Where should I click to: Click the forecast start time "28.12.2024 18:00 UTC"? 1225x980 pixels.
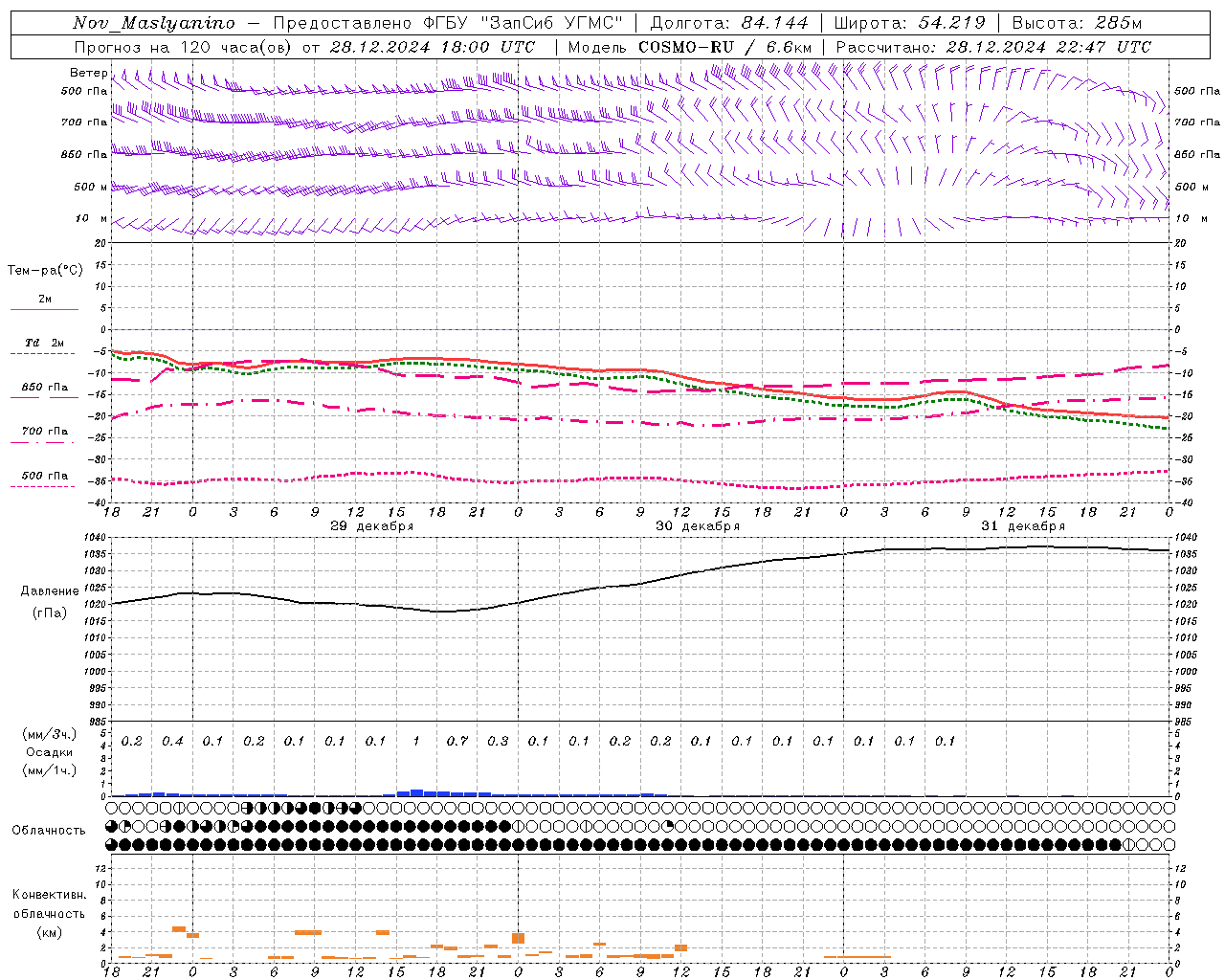coord(432,47)
